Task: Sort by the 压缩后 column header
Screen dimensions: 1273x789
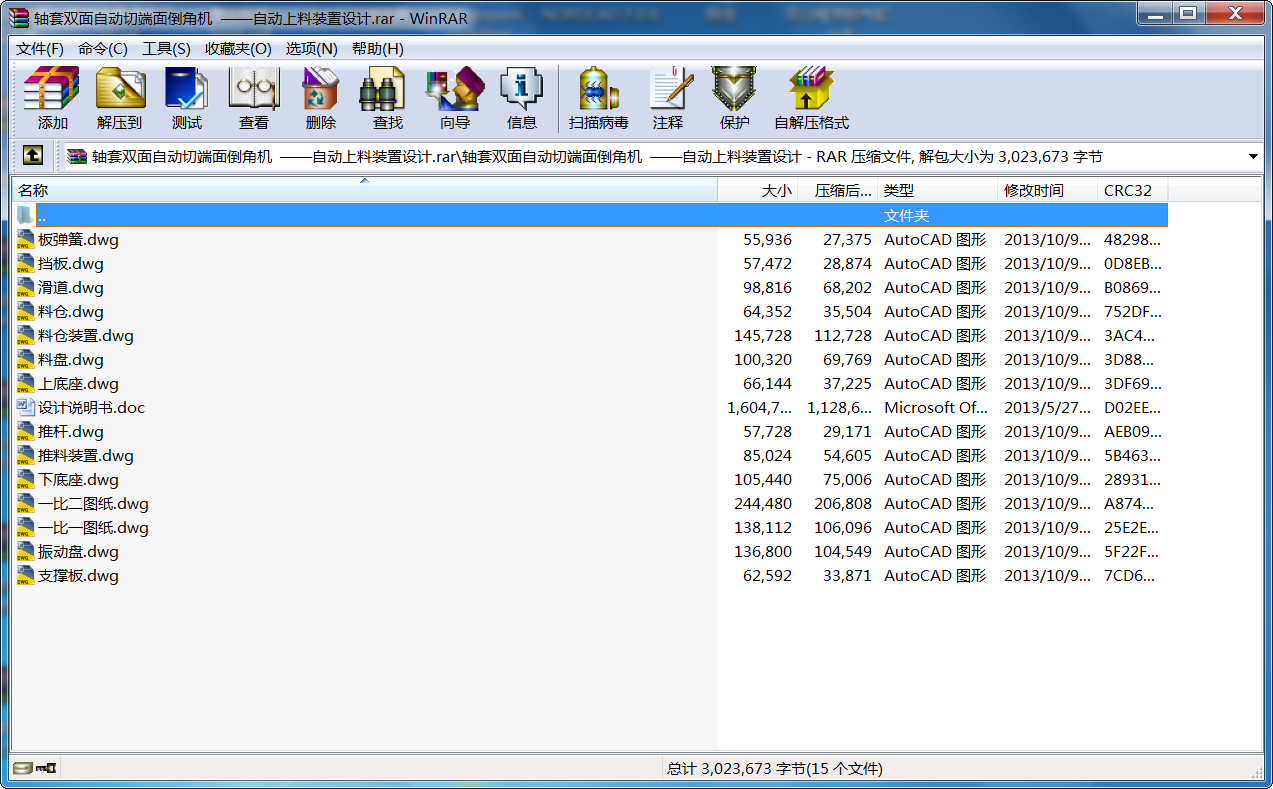Action: tap(838, 190)
